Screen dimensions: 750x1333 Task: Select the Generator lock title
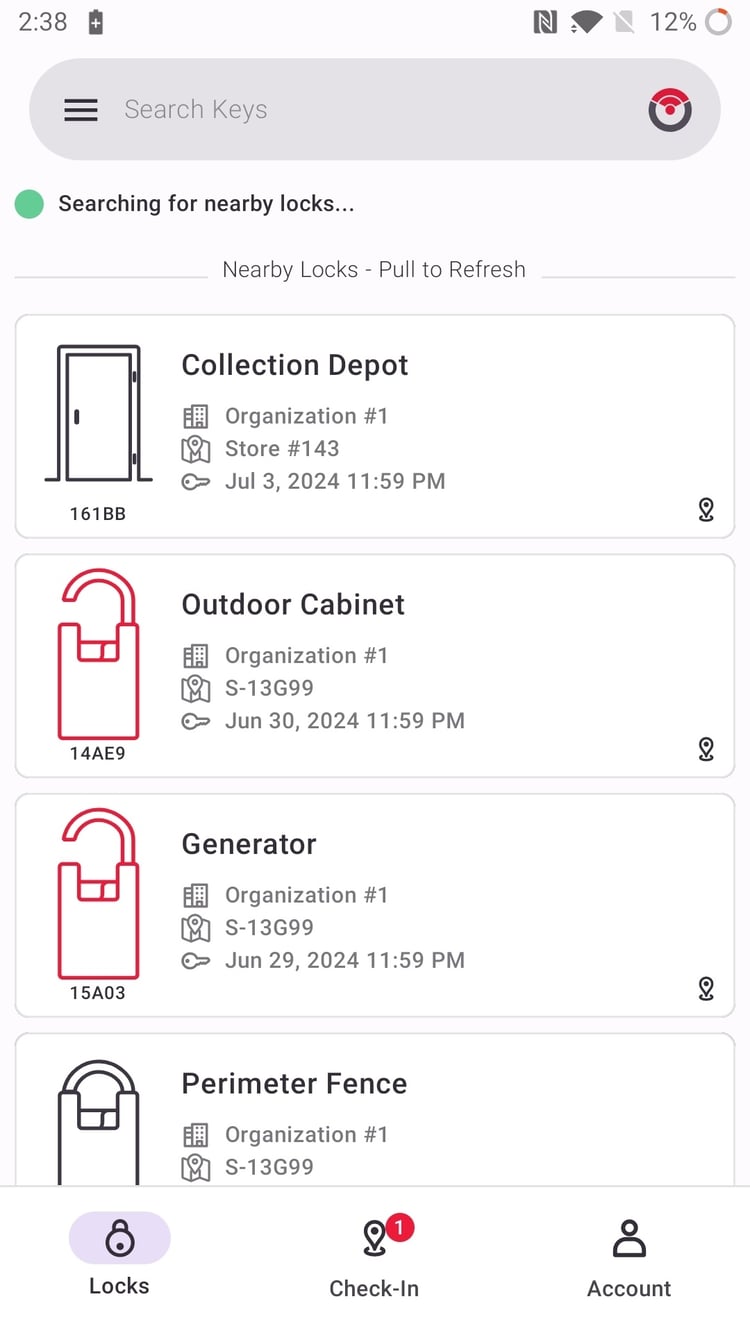(x=249, y=844)
